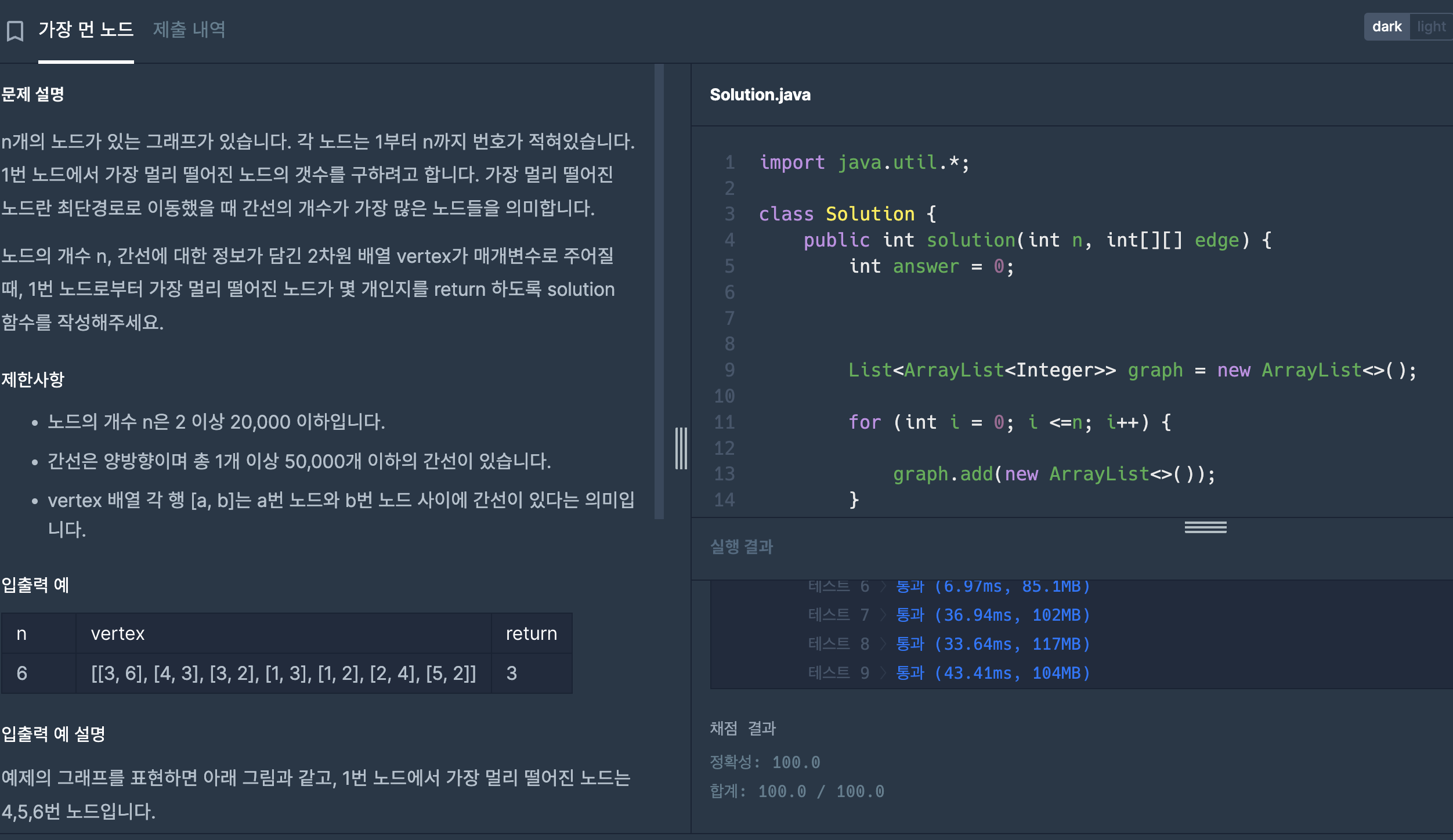Click the 통과 (36.94ms, 102MB) result text
Viewport: 1453px width, 840px height.
(993, 615)
